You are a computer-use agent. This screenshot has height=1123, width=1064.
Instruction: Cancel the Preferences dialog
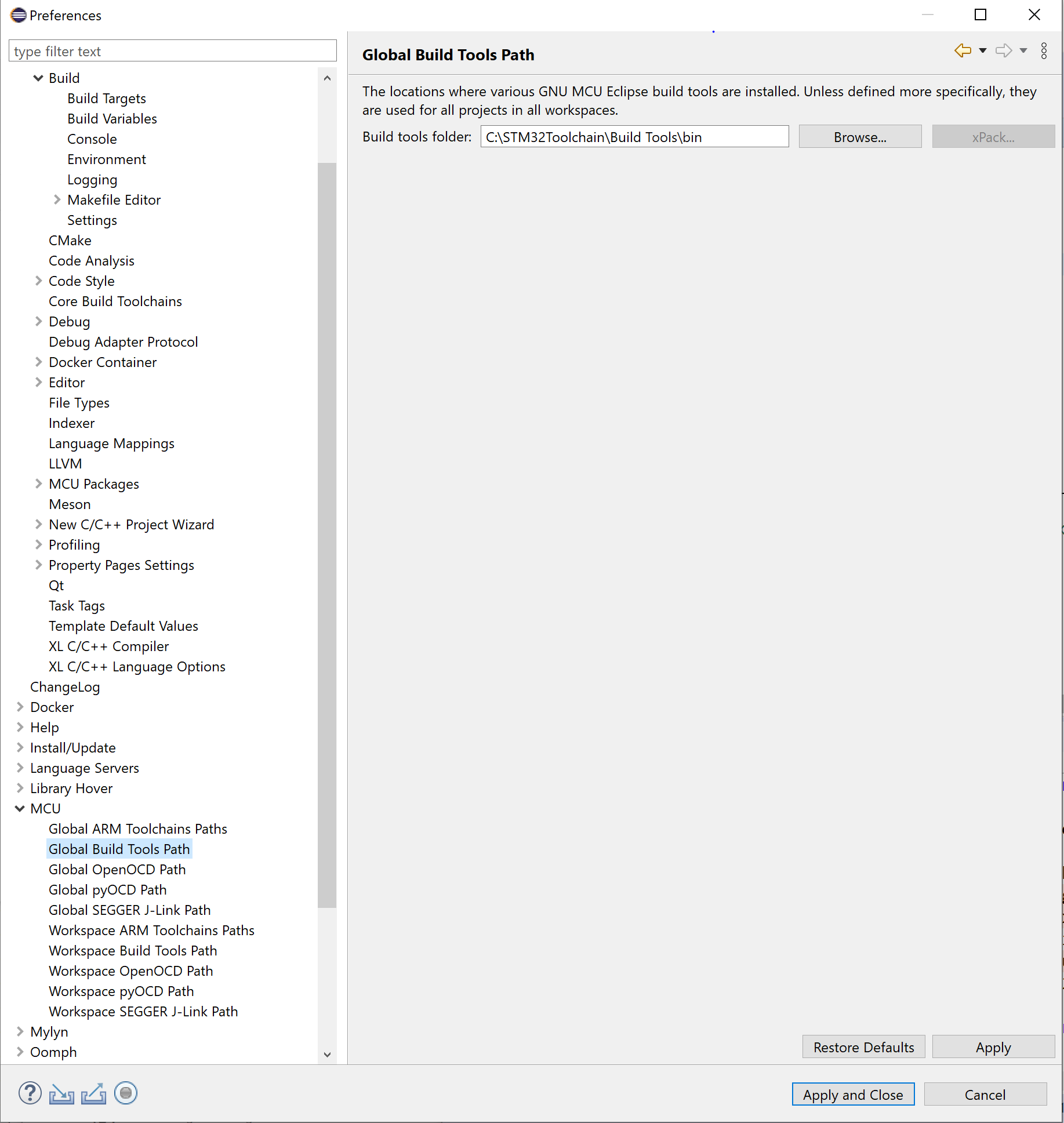point(985,1095)
